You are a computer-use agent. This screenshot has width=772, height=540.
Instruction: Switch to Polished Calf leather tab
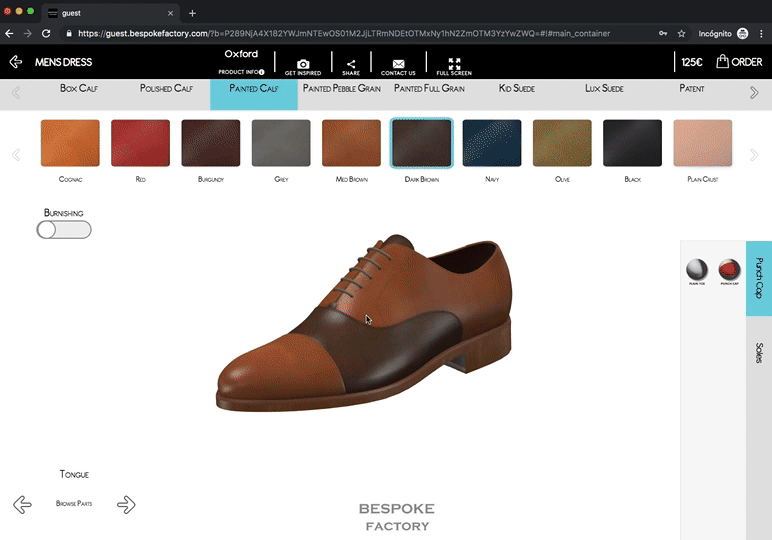pos(166,89)
